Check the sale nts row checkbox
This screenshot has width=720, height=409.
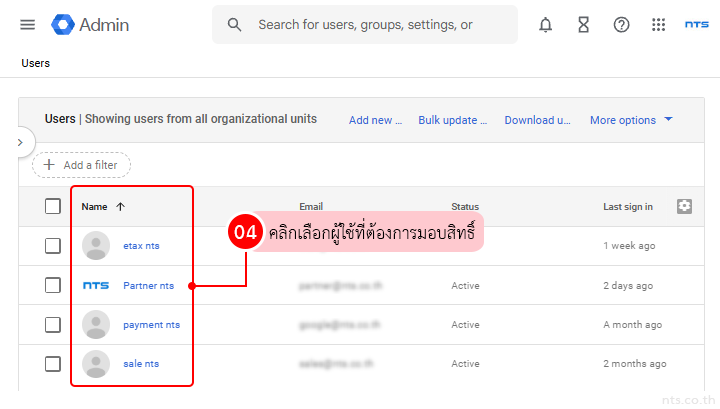point(53,364)
